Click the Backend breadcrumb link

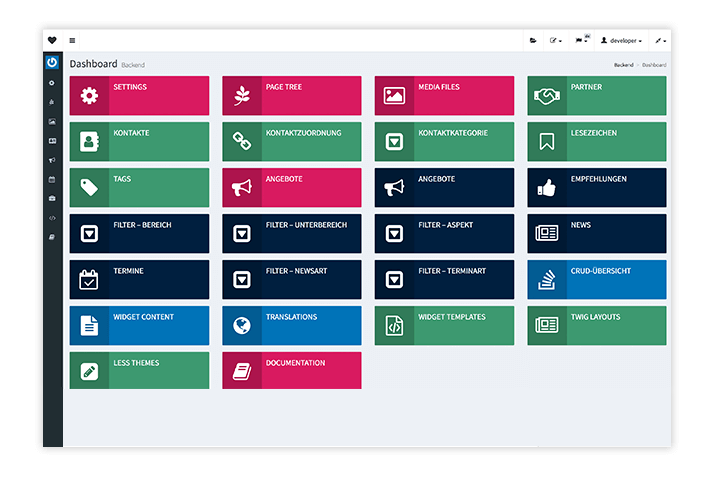coord(623,64)
